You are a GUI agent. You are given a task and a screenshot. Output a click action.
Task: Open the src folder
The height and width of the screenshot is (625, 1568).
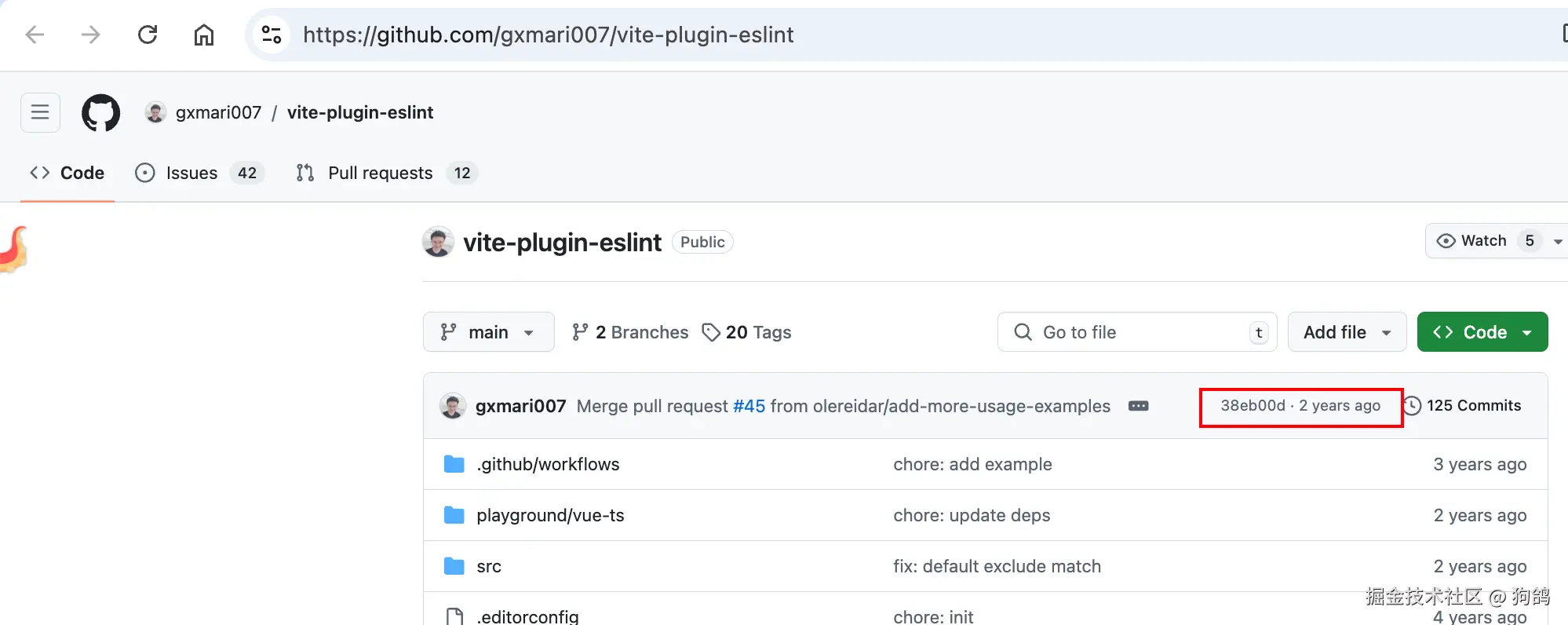tap(488, 566)
